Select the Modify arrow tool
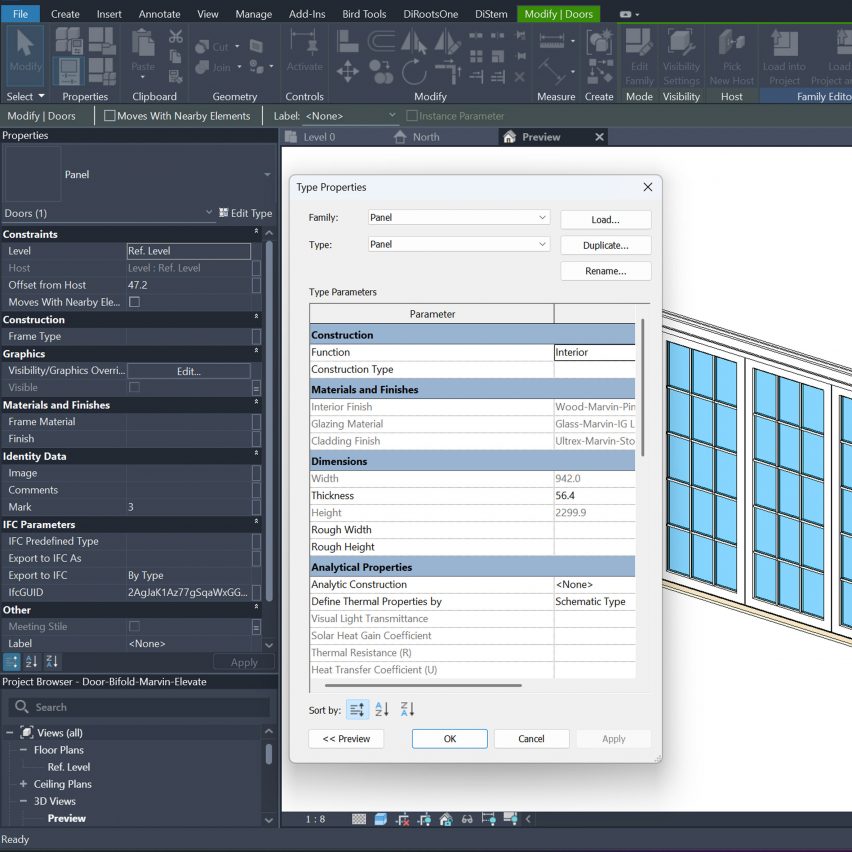 [x=25, y=53]
